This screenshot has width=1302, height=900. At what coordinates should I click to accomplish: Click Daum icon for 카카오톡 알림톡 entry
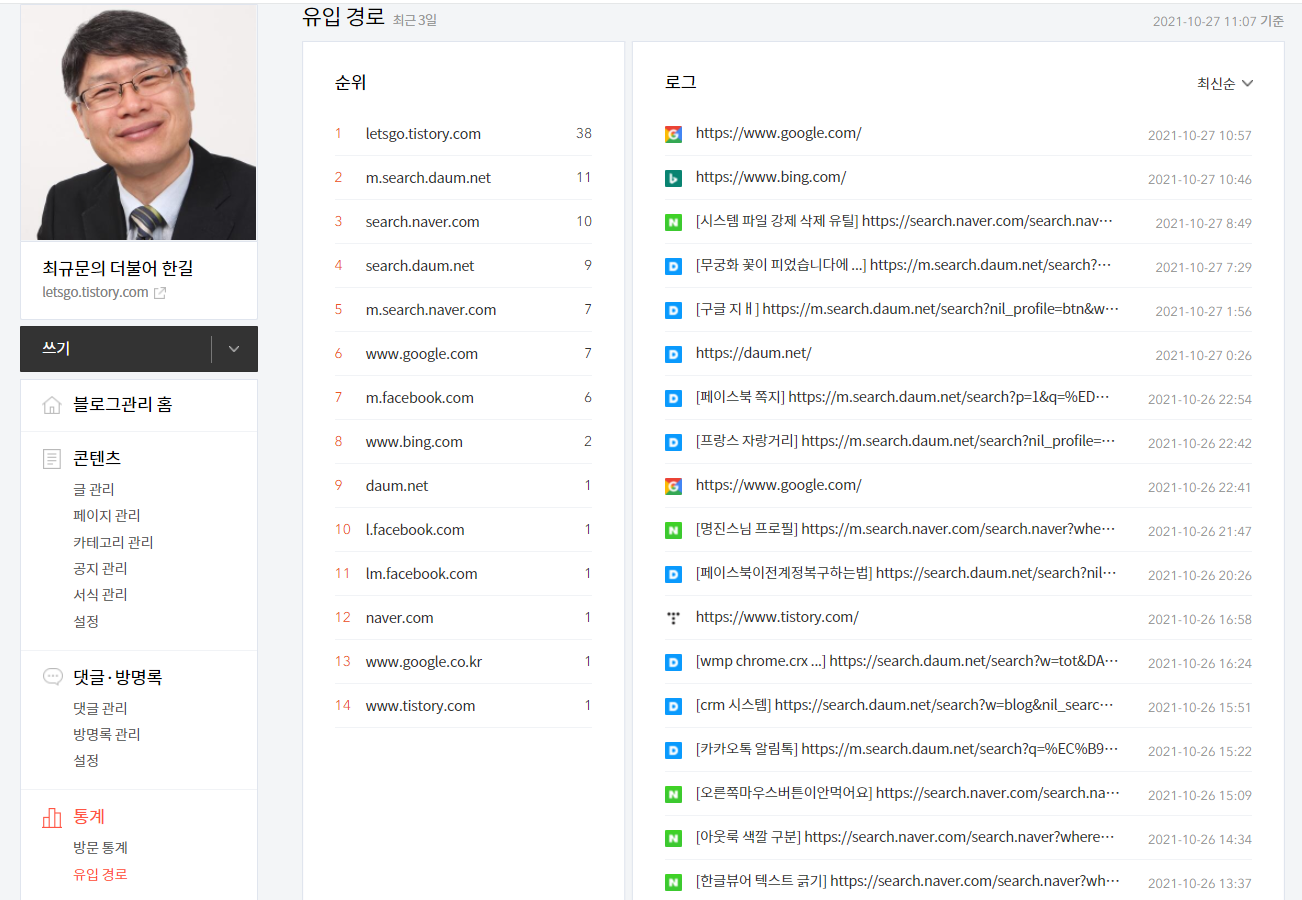coord(673,750)
